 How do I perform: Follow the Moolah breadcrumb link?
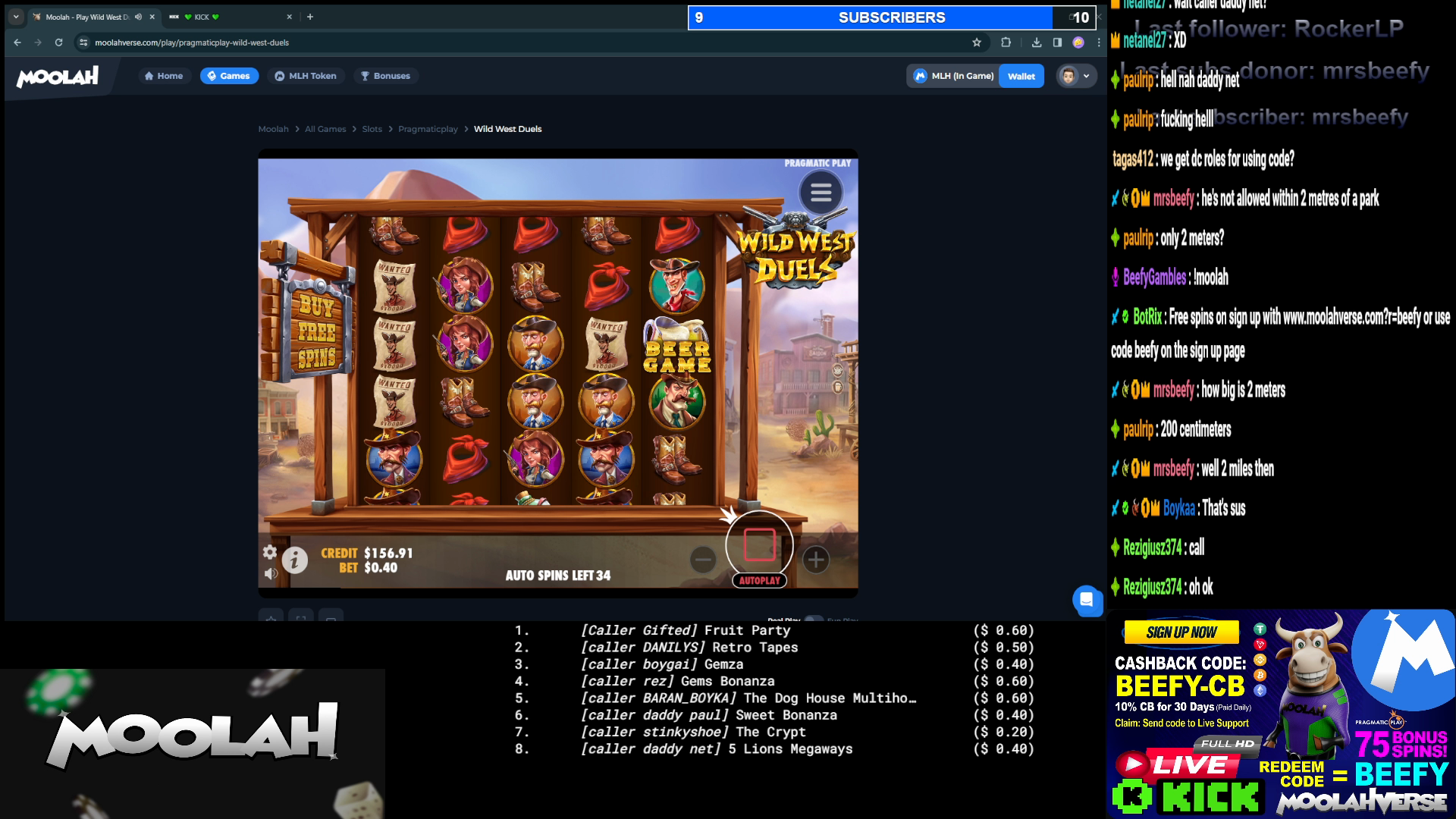pos(273,129)
